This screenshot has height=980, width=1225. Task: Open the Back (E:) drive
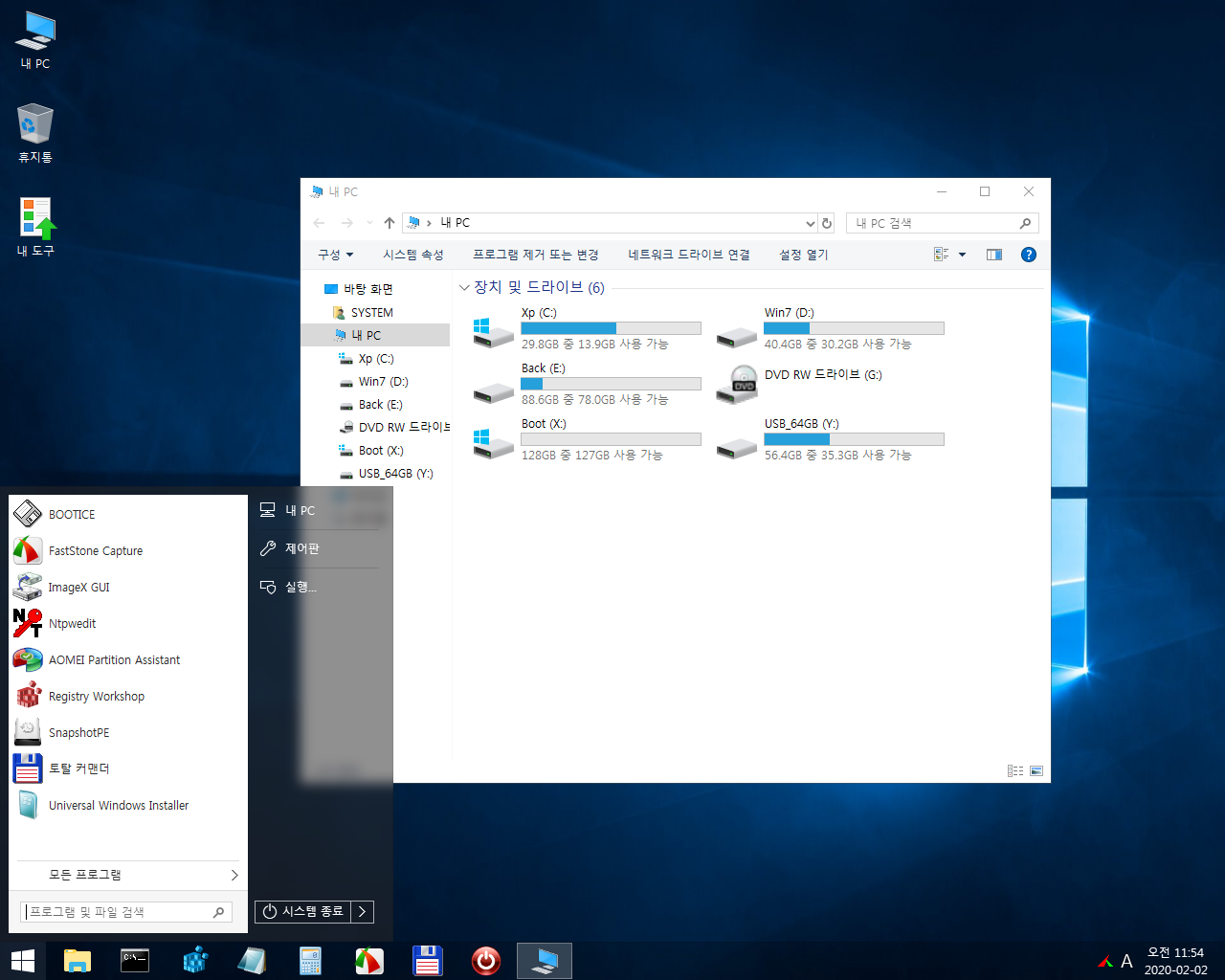tap(587, 384)
